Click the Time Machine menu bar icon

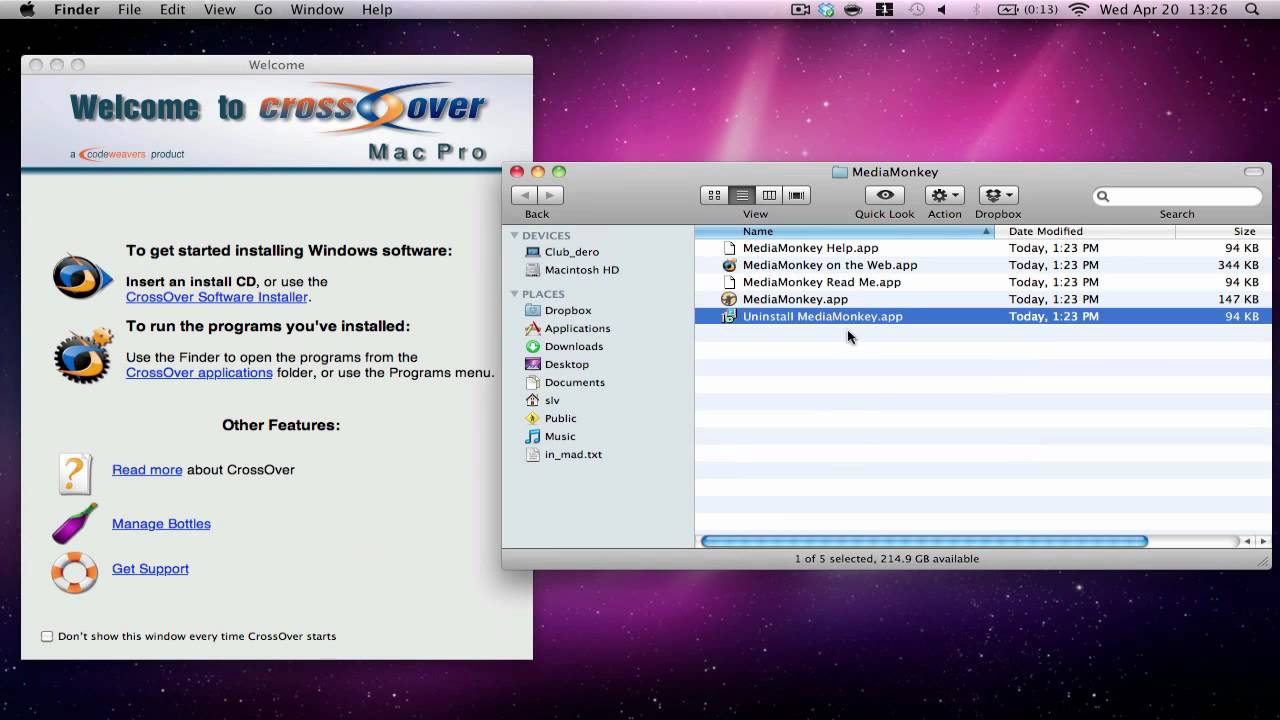pyautogui.click(x=916, y=9)
